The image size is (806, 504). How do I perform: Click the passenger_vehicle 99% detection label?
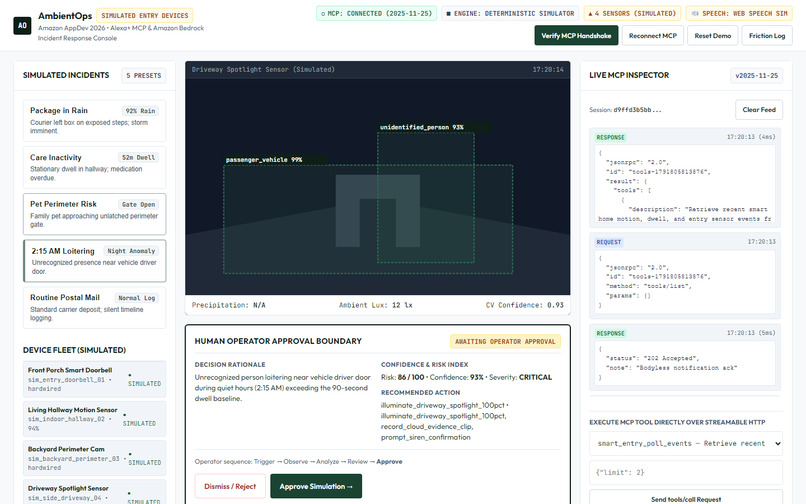[264, 160]
